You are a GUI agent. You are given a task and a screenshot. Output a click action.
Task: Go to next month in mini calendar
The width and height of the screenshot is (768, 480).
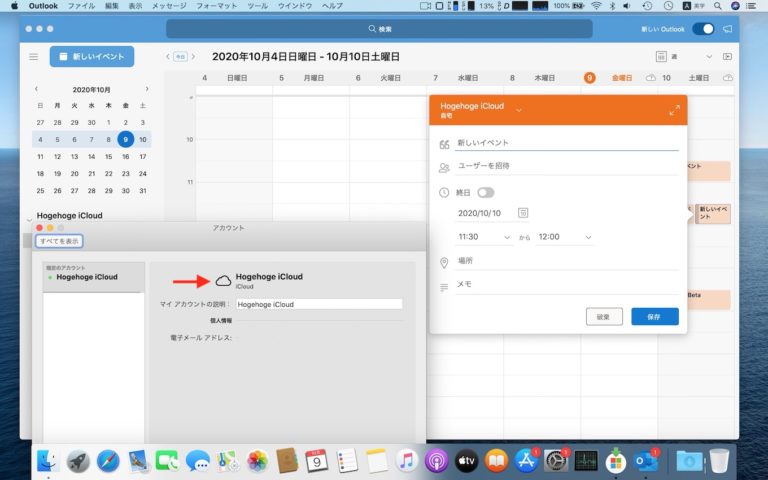(147, 89)
